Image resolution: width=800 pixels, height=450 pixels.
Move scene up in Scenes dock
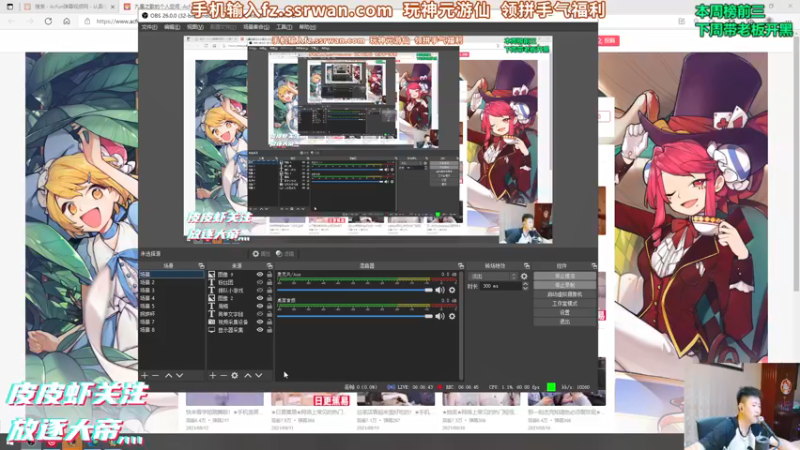click(168, 376)
